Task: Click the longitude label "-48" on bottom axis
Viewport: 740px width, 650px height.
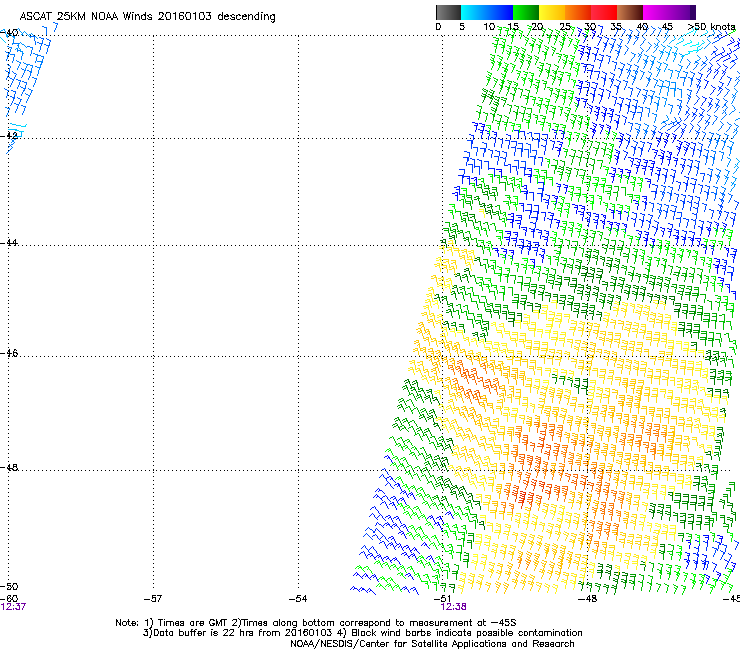Action: [588, 599]
